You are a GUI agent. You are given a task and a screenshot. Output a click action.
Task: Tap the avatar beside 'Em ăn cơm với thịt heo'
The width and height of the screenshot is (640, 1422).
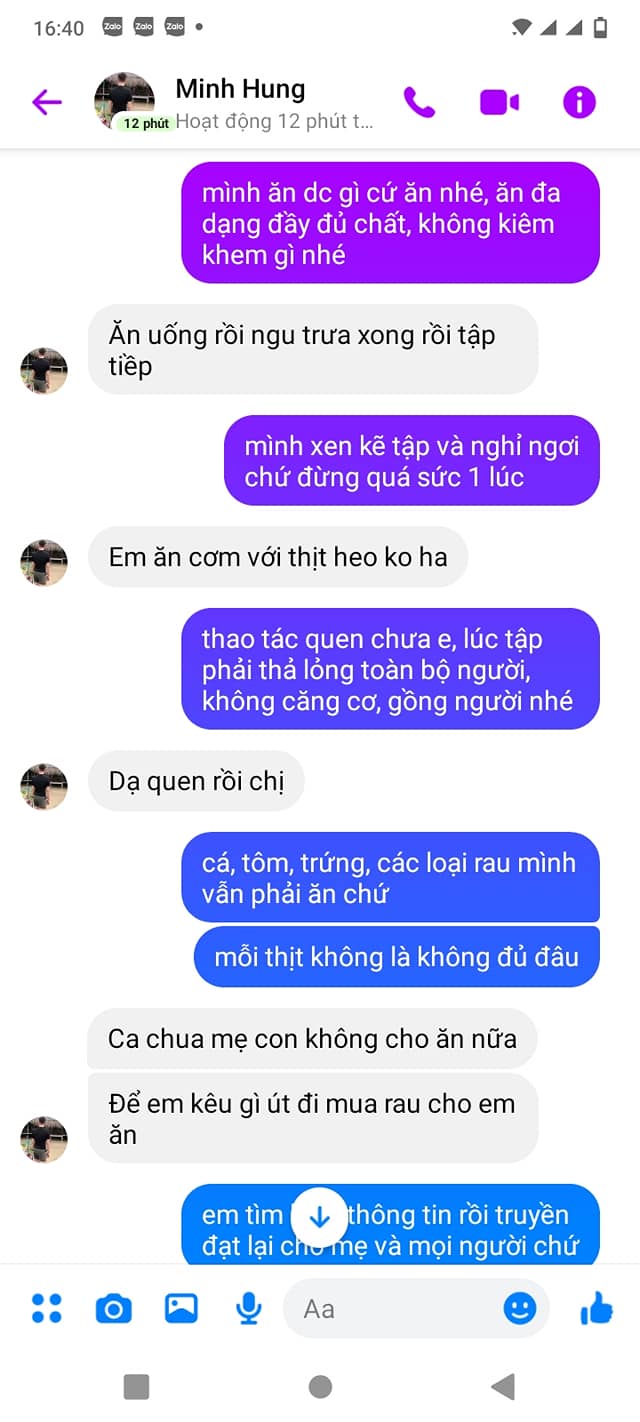44,563
